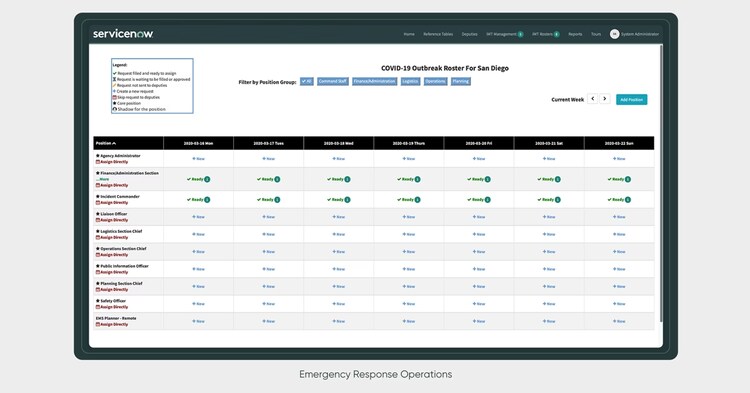This screenshot has width=750, height=393.
Task: Click the System Administrator avatar icon
Action: click(x=614, y=34)
